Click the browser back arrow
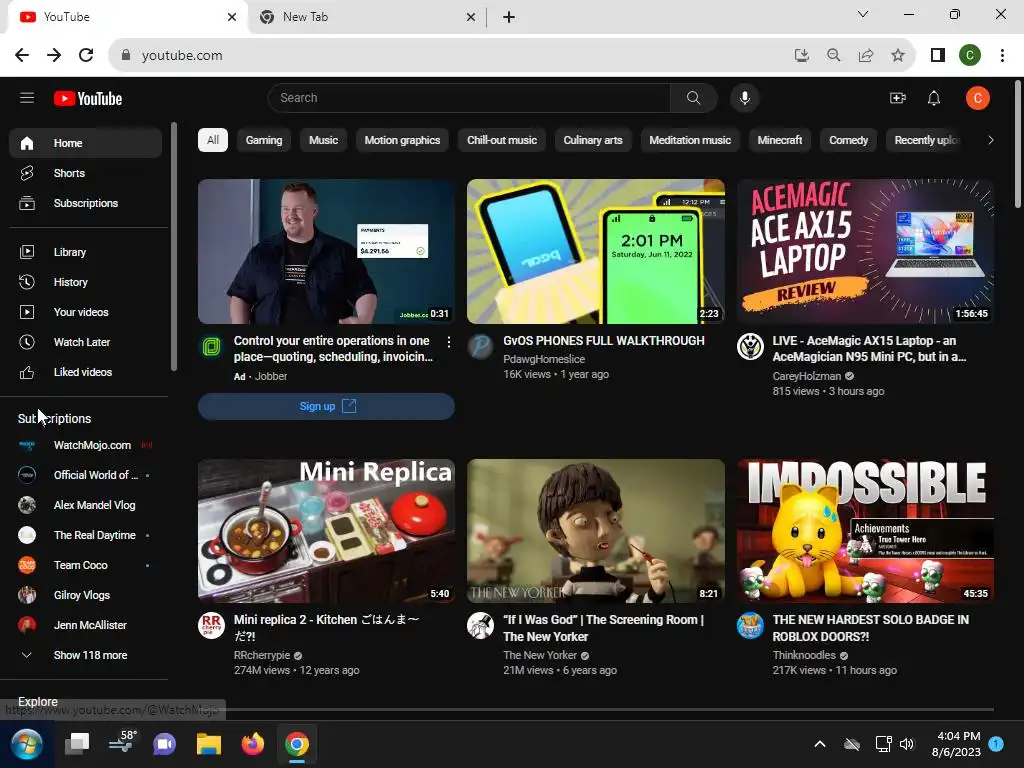Image resolution: width=1024 pixels, height=768 pixels. pyautogui.click(x=22, y=56)
